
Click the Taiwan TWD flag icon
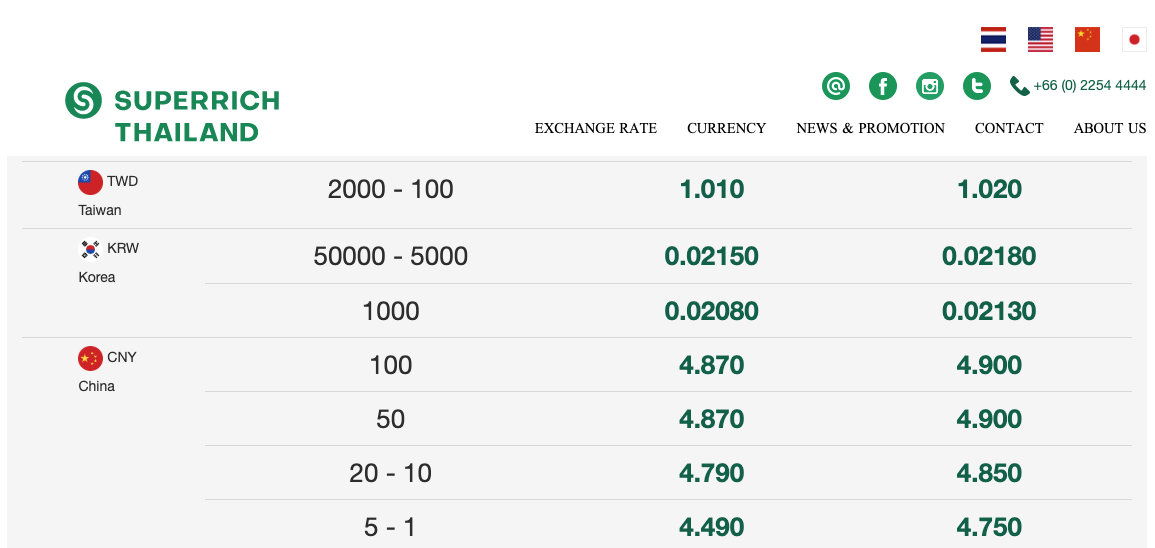91,182
